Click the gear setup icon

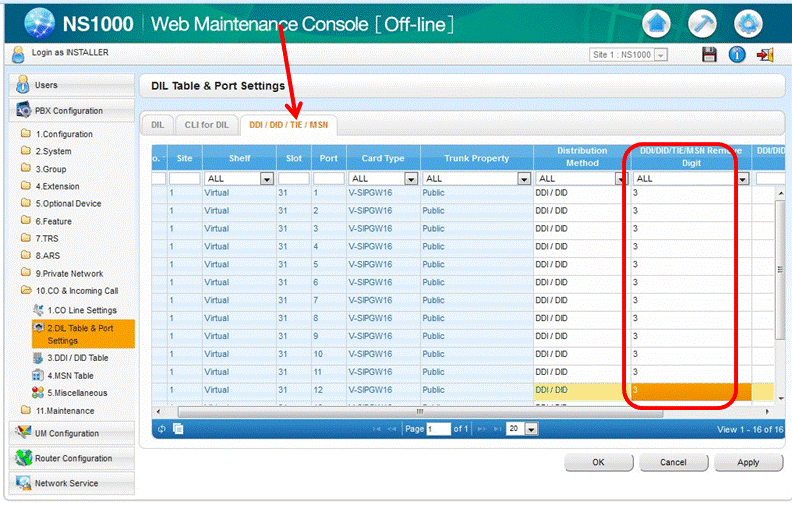[x=749, y=23]
